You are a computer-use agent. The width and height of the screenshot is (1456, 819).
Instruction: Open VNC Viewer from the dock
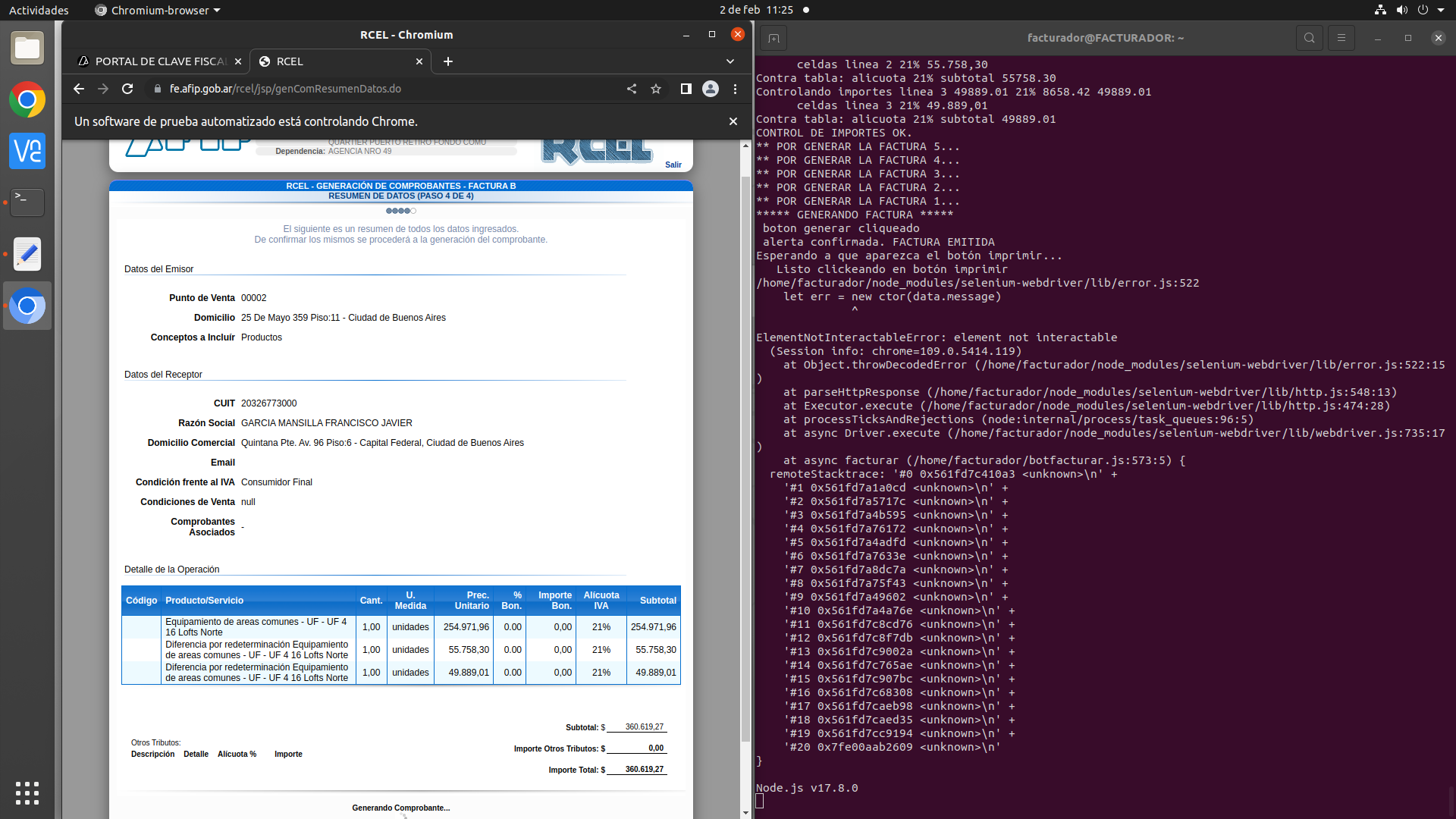coord(27,151)
